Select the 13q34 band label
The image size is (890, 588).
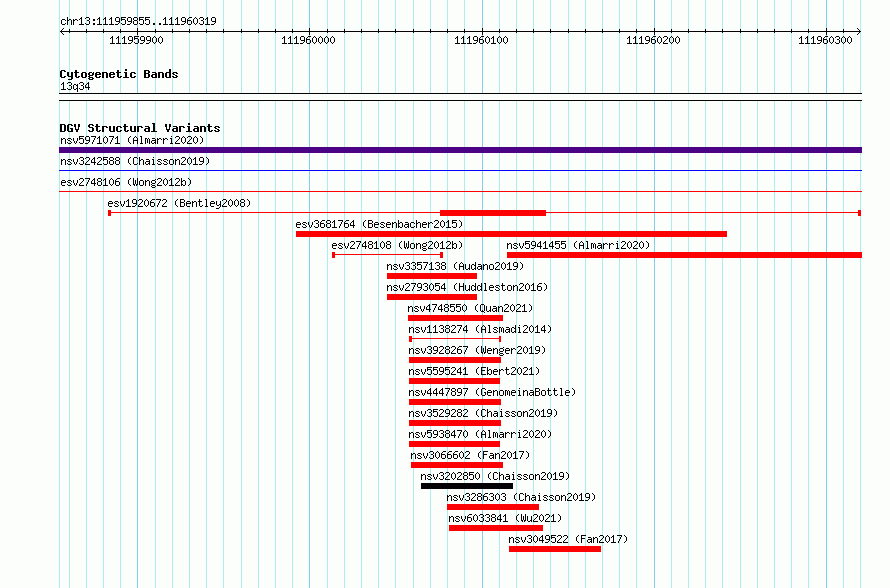(x=75, y=86)
